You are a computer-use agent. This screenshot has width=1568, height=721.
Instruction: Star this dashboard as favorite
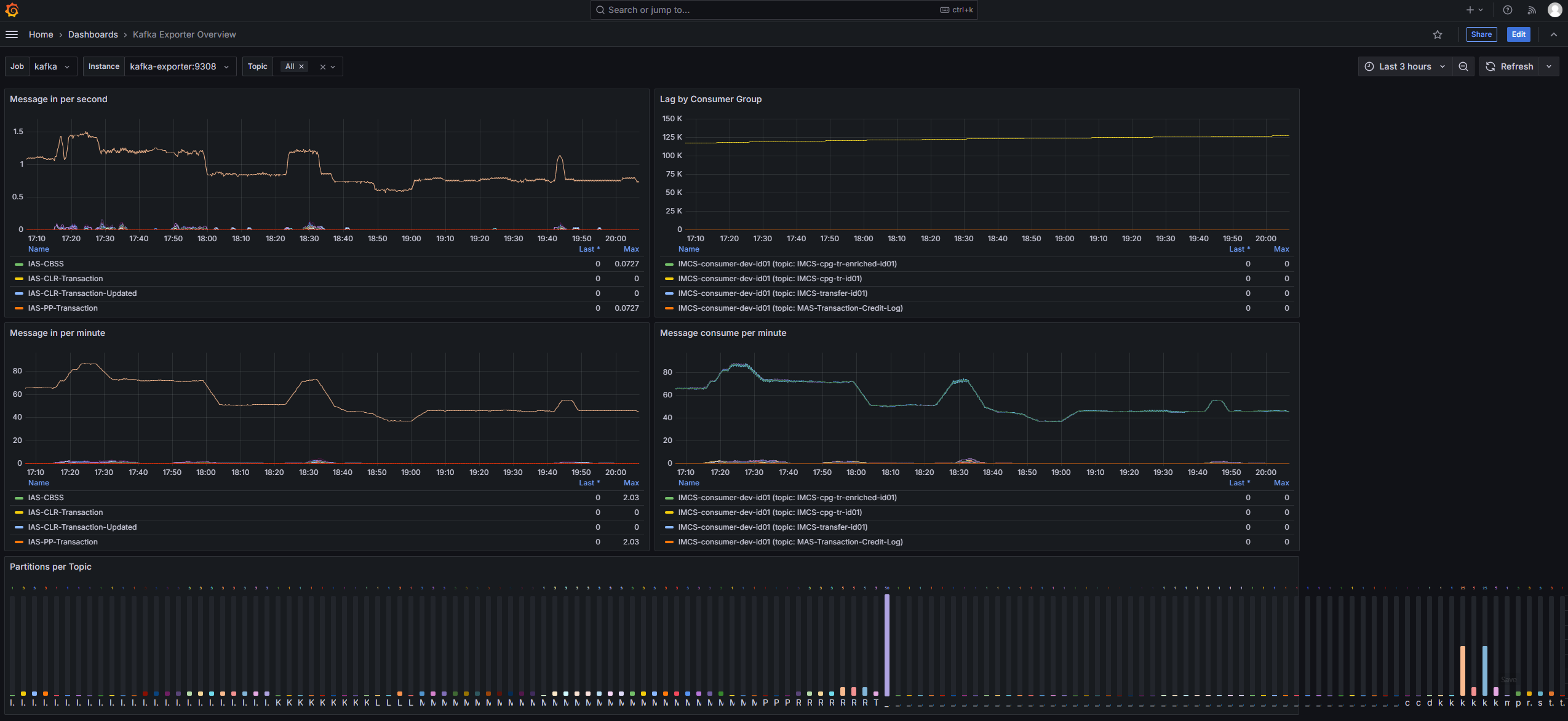1438,34
